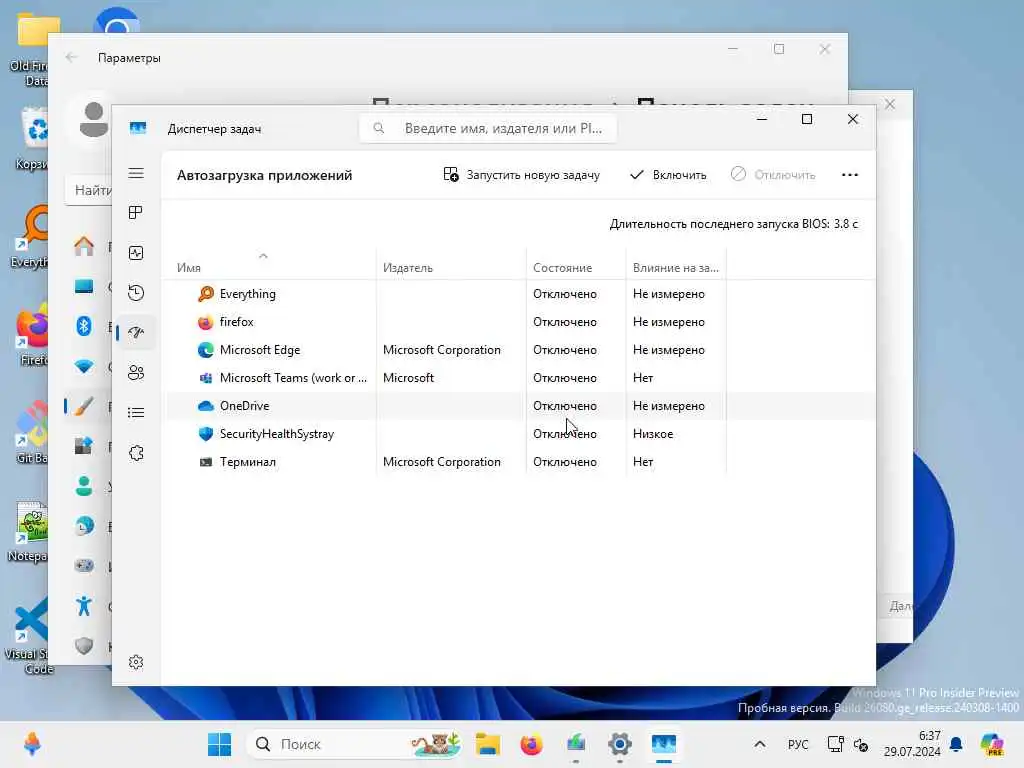Open Settings gear icon in taskbar

[619, 744]
